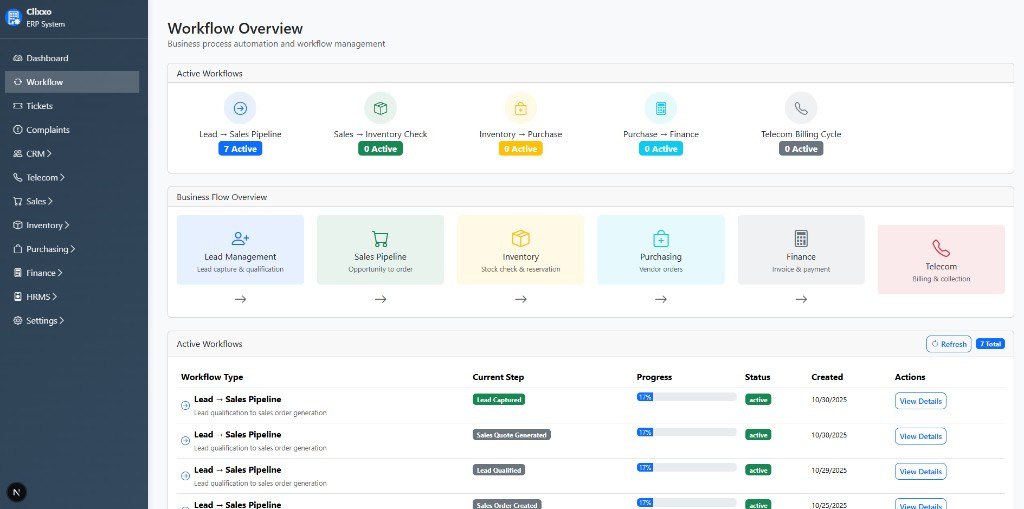Click the arrow below Lead Management card

pyautogui.click(x=240, y=299)
